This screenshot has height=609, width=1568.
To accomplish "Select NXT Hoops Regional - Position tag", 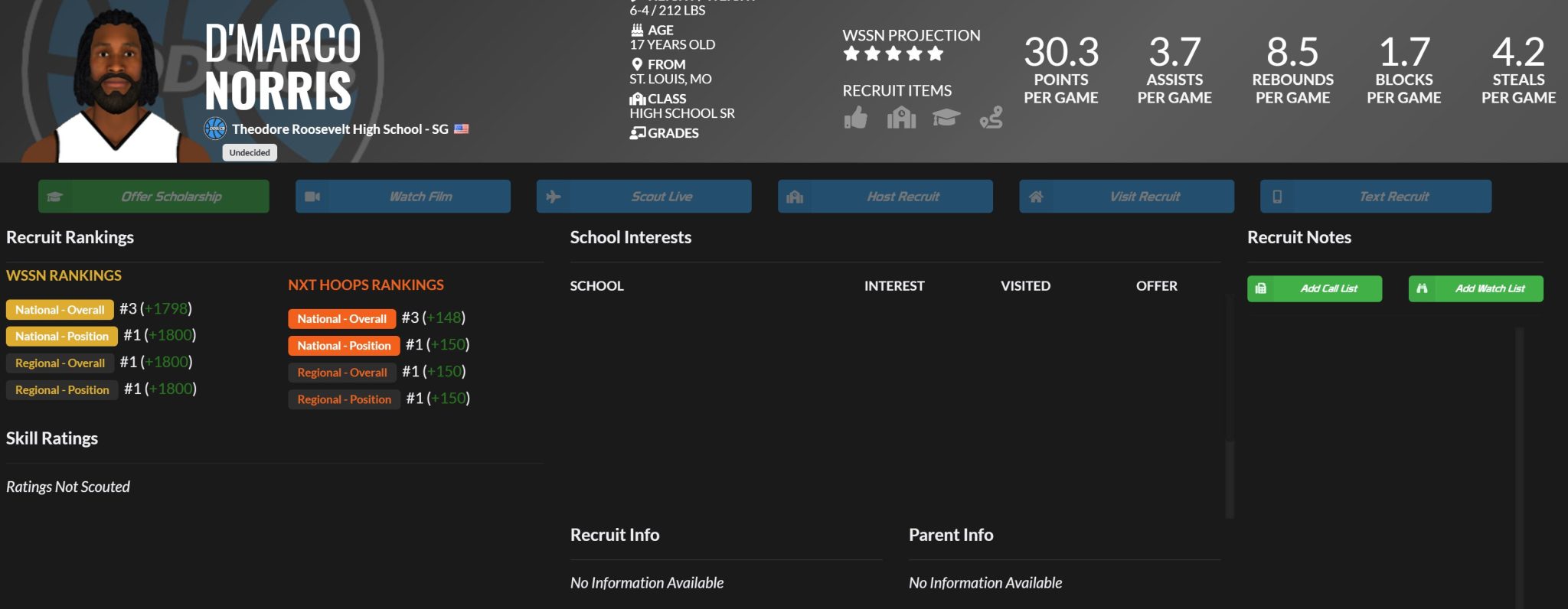I will (x=344, y=399).
